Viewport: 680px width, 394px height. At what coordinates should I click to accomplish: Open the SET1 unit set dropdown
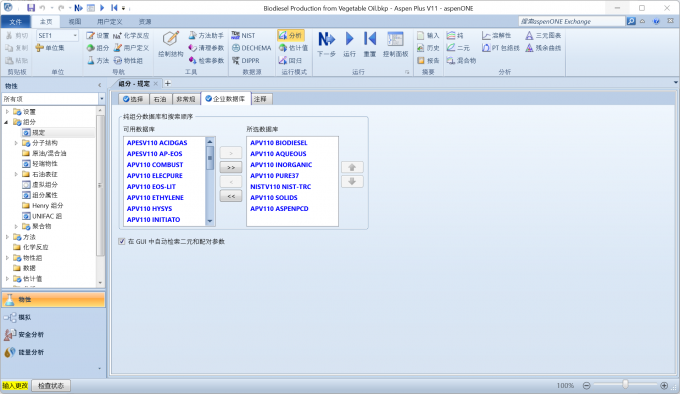75,36
